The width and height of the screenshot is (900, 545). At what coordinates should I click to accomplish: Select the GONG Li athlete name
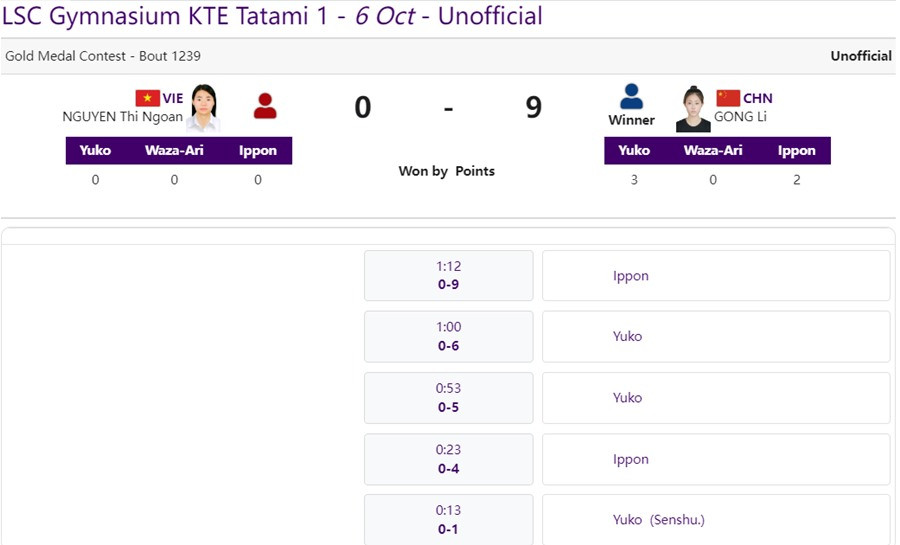[x=741, y=116]
